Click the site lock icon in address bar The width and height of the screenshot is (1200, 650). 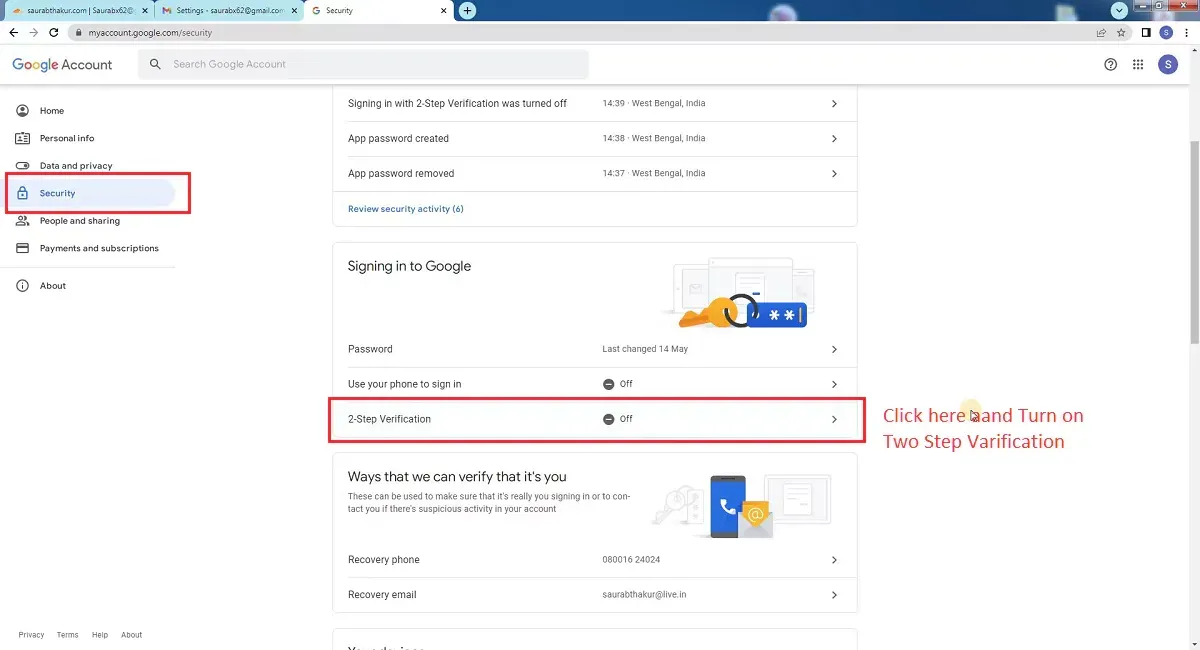[x=77, y=32]
